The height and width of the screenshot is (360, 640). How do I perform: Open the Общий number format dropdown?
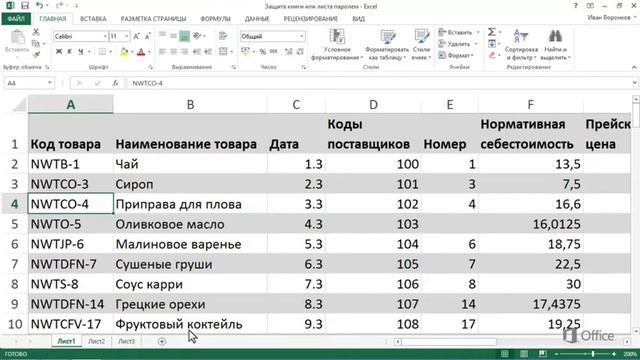302,36
